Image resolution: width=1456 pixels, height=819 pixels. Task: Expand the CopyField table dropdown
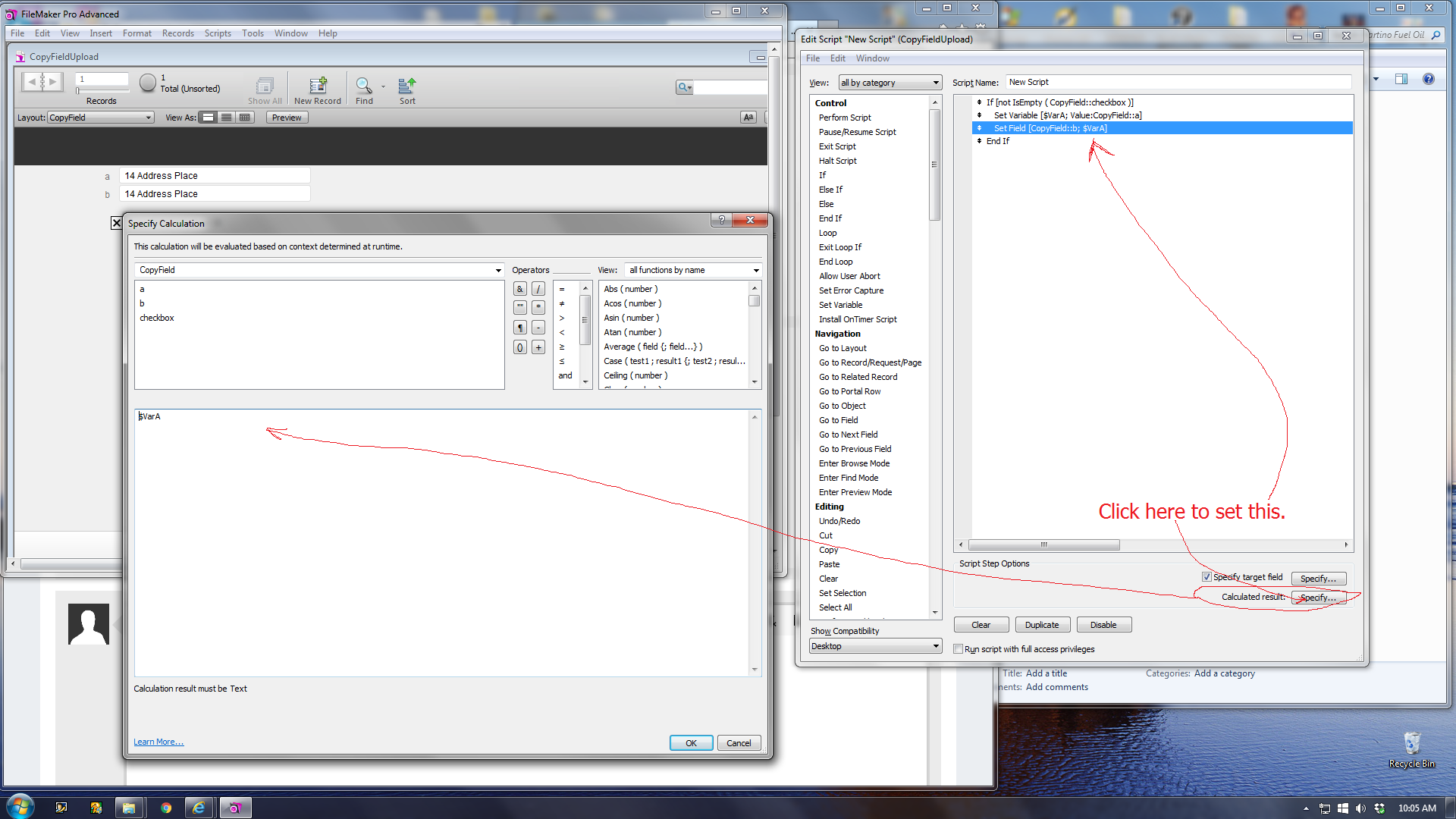click(x=319, y=270)
